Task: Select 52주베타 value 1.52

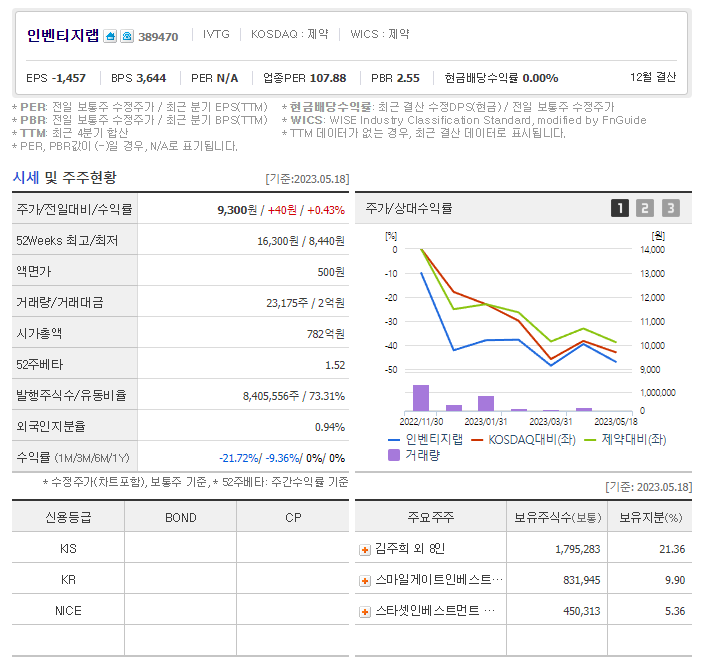Action: pyautogui.click(x=335, y=365)
